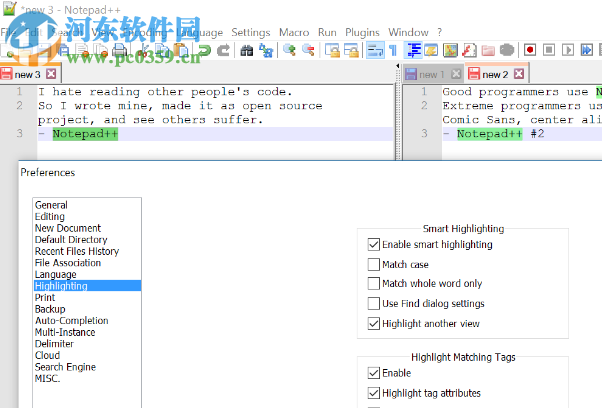Select the Highlighting category
The height and width of the screenshot is (408, 602).
(x=87, y=286)
